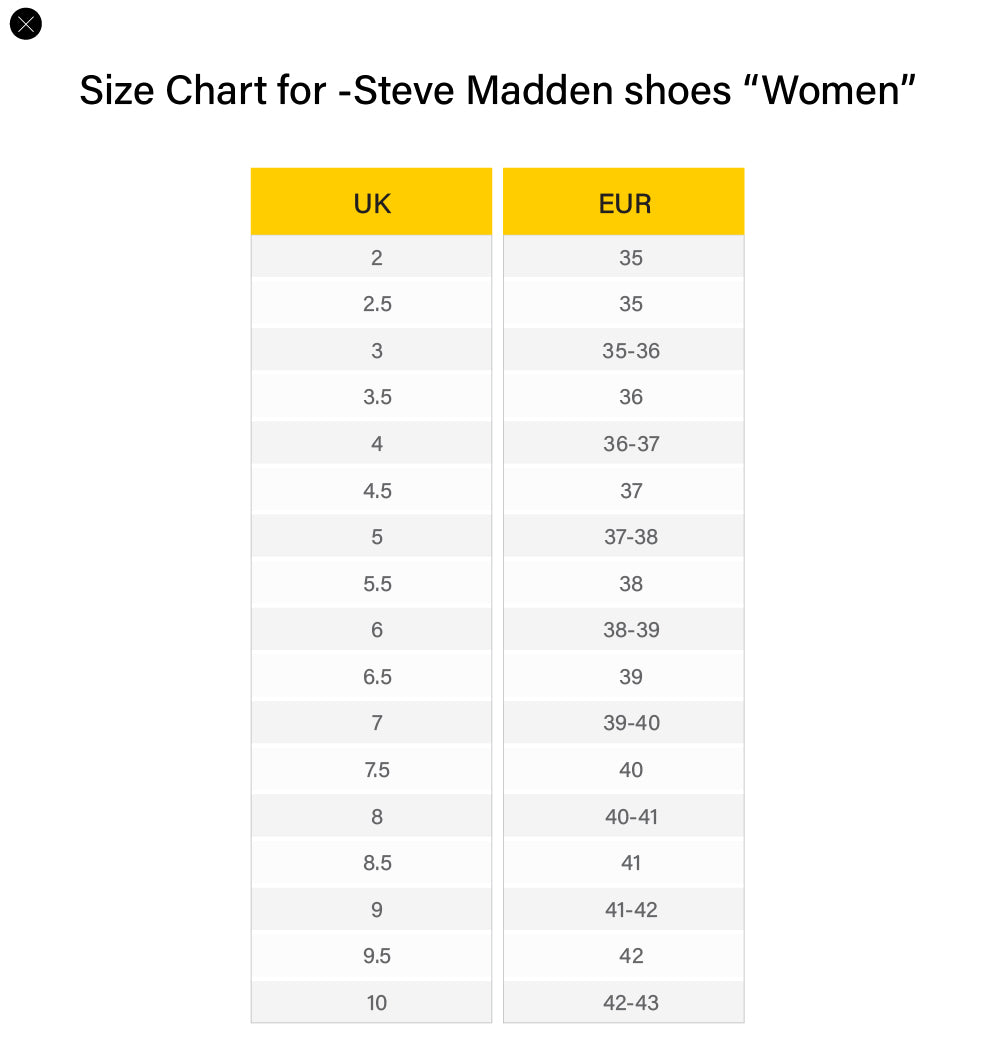Click EUR size 38-39 cell
The width and height of the screenshot is (995, 1055).
point(631,630)
